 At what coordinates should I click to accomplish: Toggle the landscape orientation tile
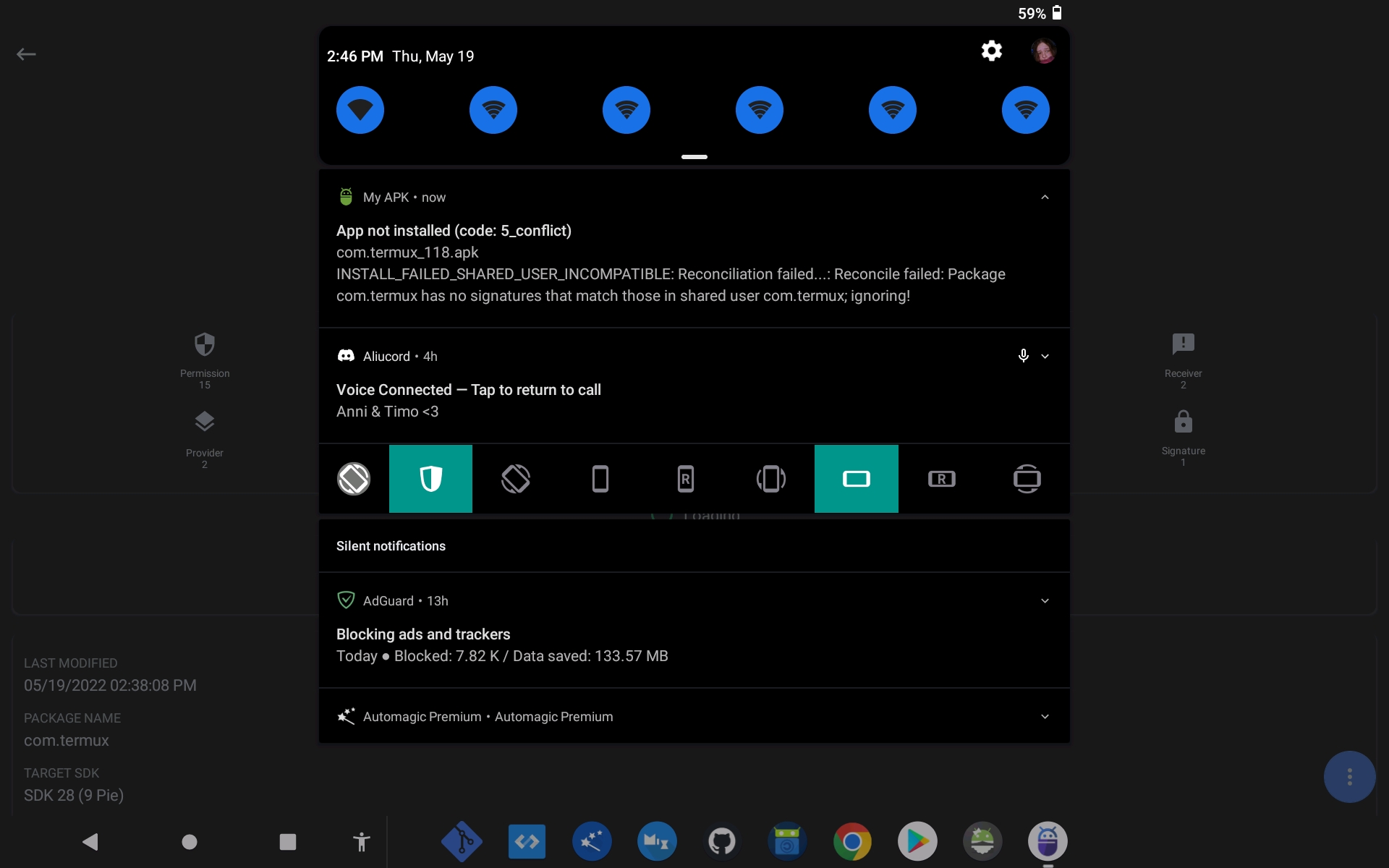pyautogui.click(x=856, y=478)
